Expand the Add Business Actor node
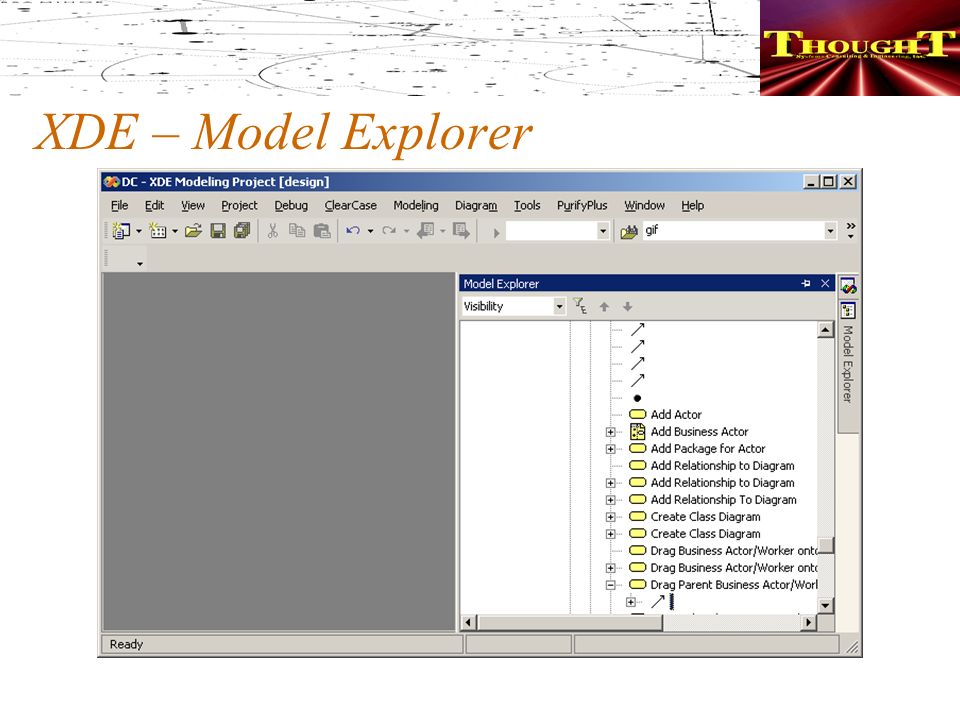Image resolution: width=960 pixels, height=720 pixels. (x=610, y=432)
